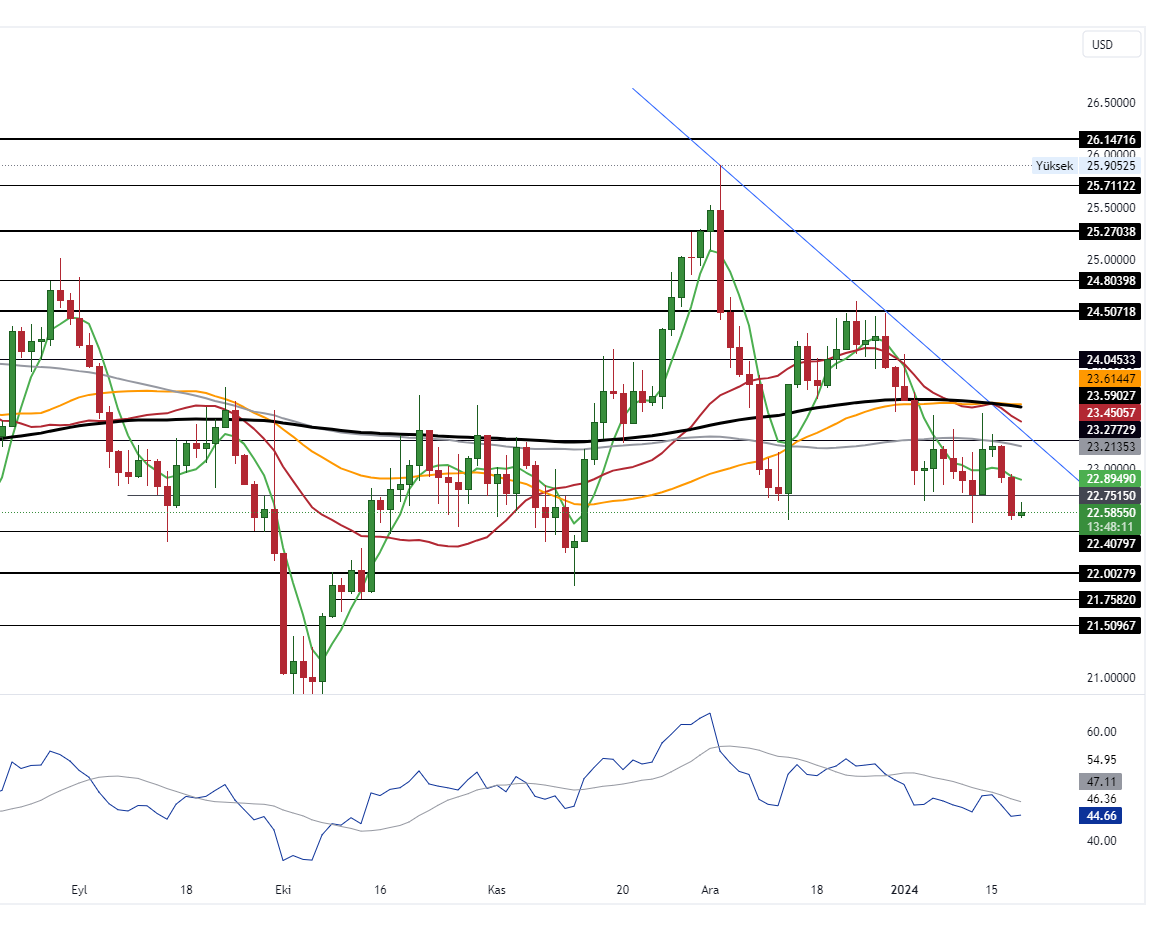
Task: Select the Ara month label on time axis
Action: [711, 889]
